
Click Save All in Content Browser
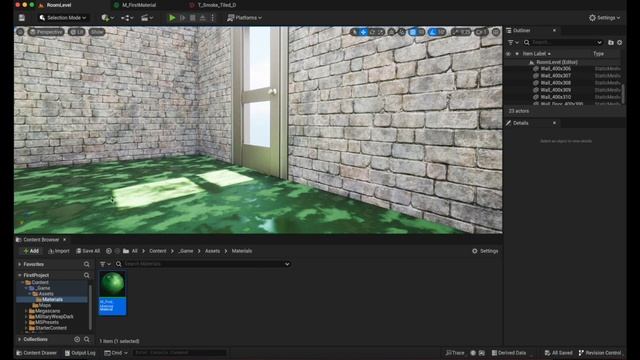pyautogui.click(x=88, y=251)
